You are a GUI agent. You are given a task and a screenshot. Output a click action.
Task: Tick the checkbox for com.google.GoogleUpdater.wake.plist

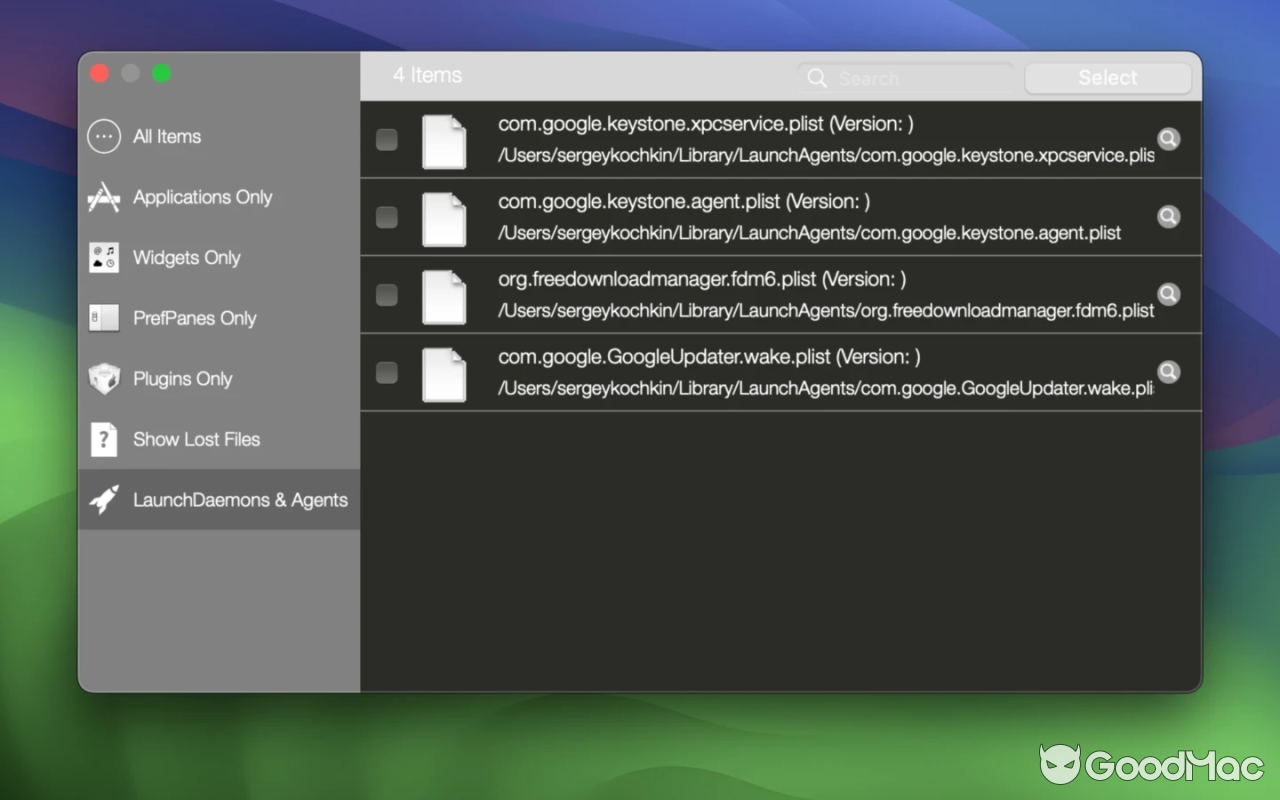[386, 373]
